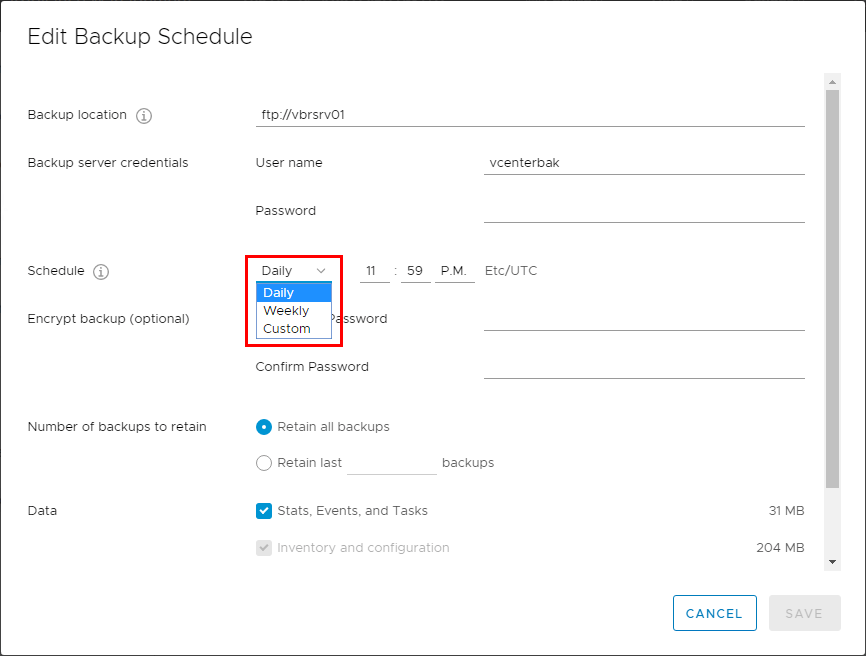Toggle Stats, Events, and Tasks checkbox
This screenshot has height=656, width=866.
(x=264, y=511)
